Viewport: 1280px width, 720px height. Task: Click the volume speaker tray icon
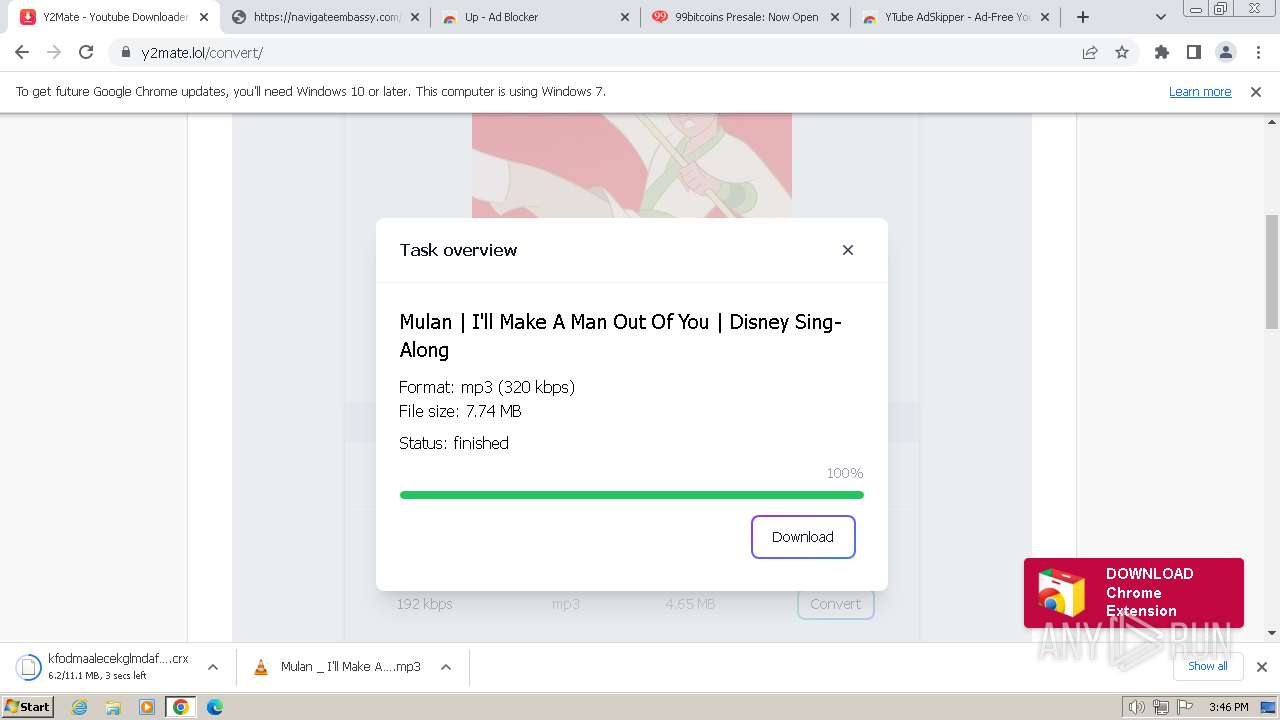point(1136,707)
